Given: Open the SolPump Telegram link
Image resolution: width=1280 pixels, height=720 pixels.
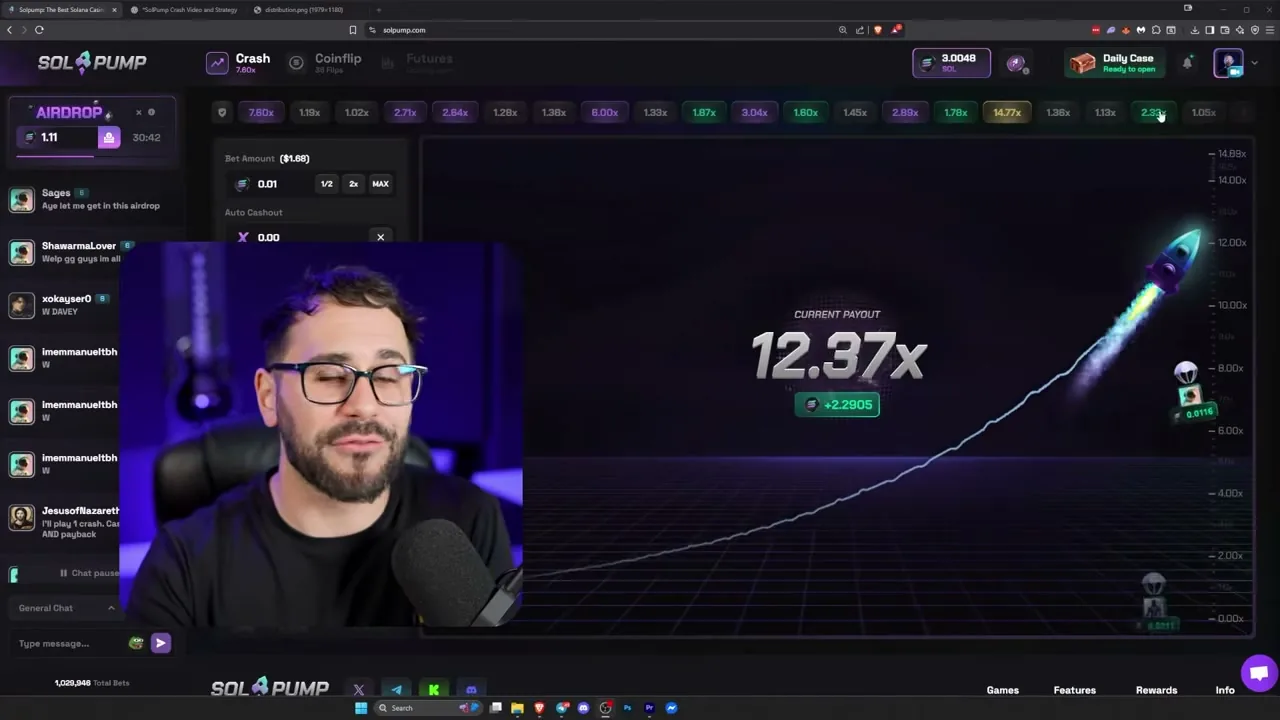Looking at the screenshot, I should [x=397, y=690].
